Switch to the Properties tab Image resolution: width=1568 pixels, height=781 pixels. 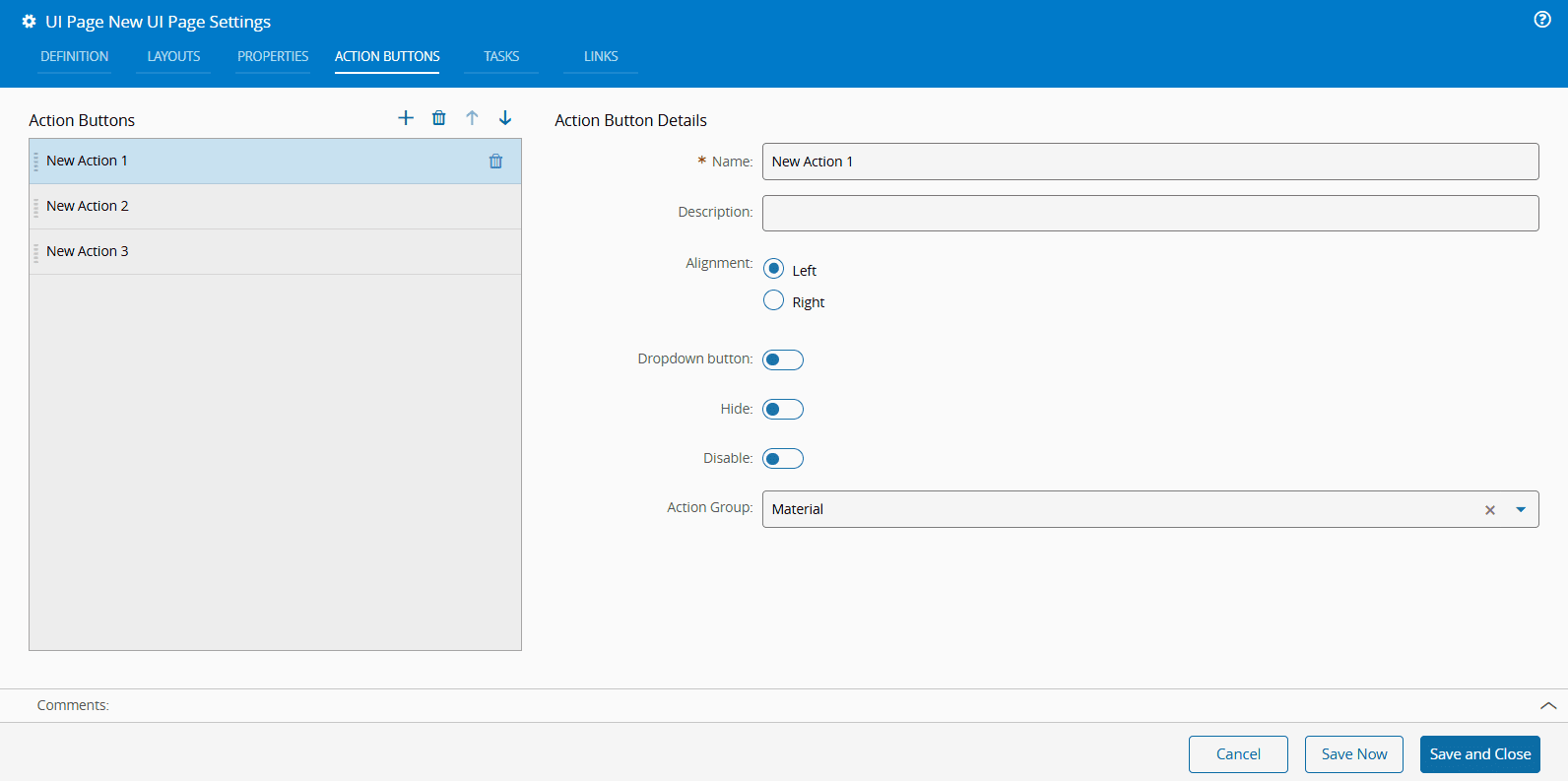273,56
